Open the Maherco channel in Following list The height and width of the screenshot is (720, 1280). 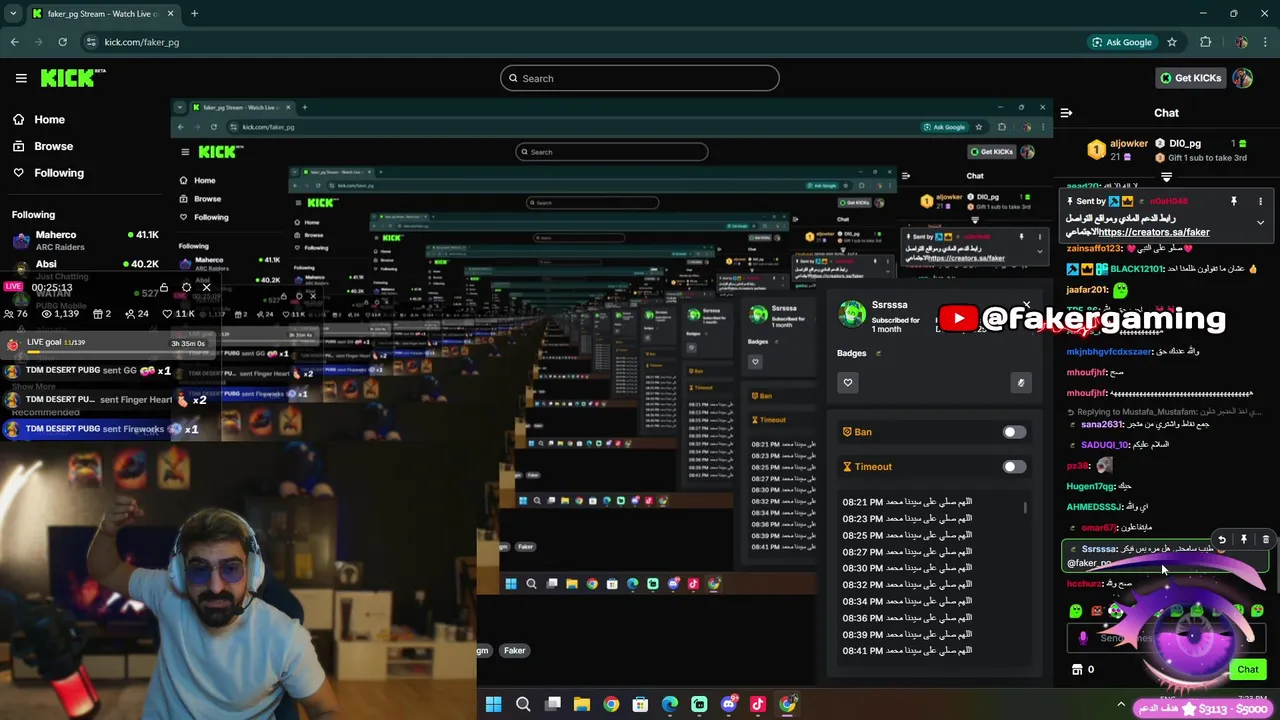point(85,241)
